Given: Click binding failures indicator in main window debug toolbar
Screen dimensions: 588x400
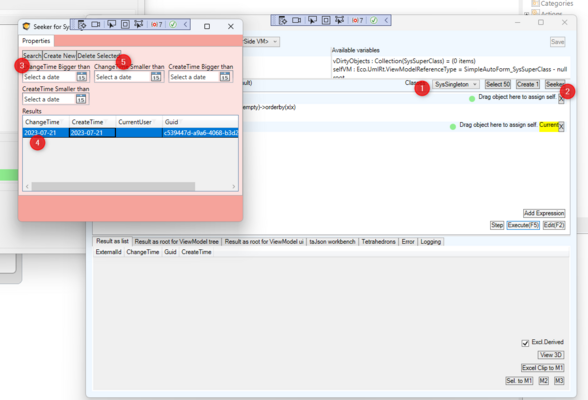Looking at the screenshot, I should (357, 20).
